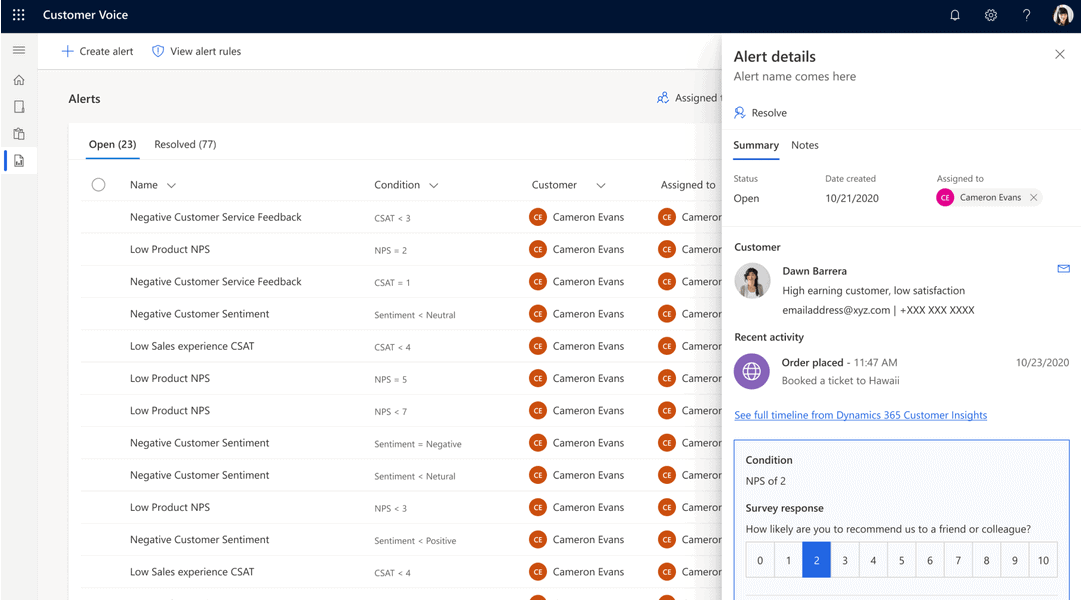Click the email envelope icon for Dawn Barrera
Screen dimensions: 1084x600
(x=1063, y=268)
